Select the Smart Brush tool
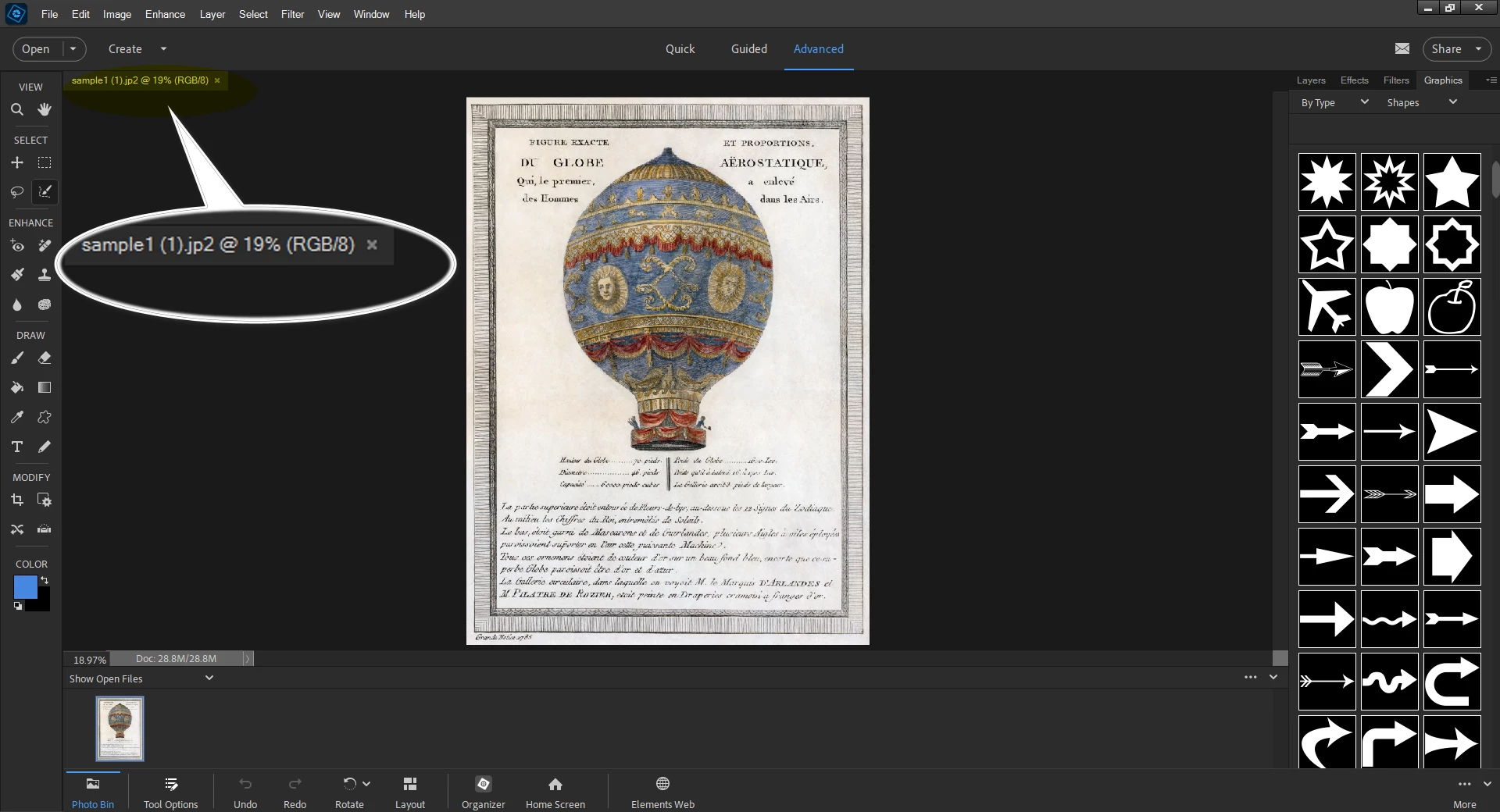 pyautogui.click(x=16, y=275)
